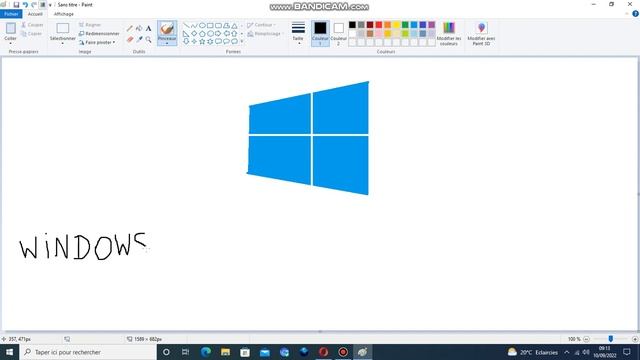Choose the rounded rectangle shape in Formes

(x=218, y=25)
